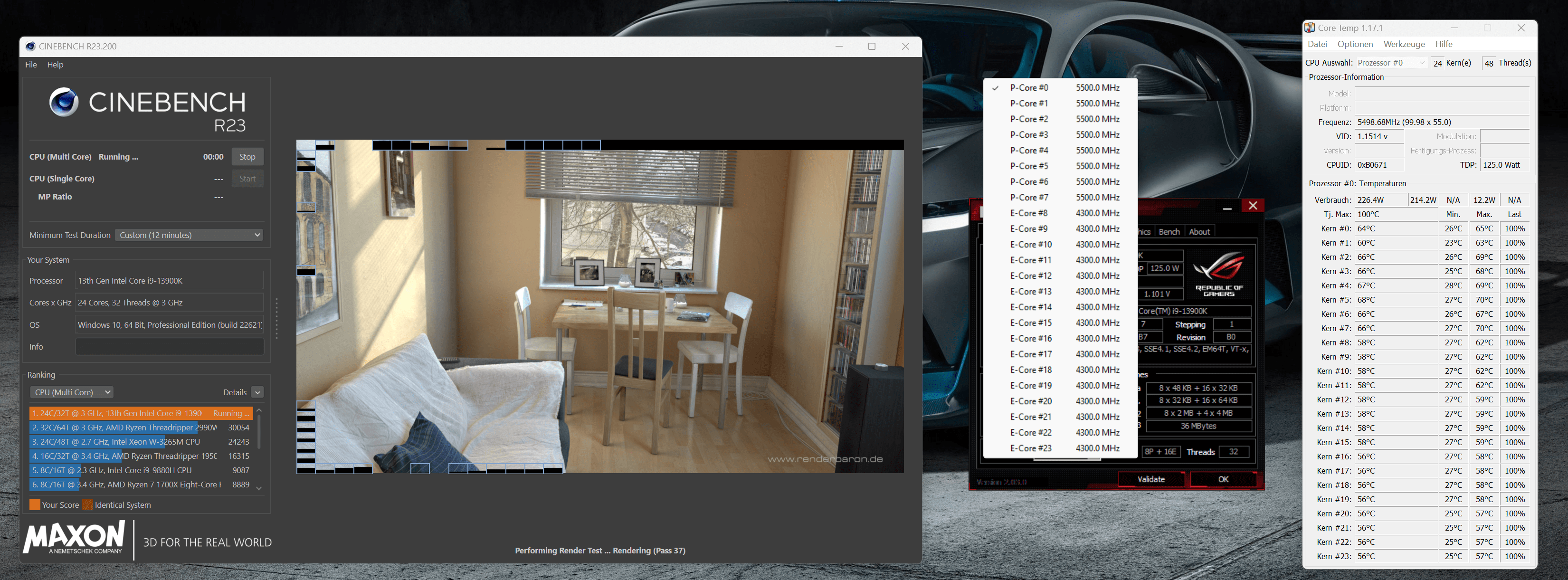Open the Hilfe menu in Core Temp
1568x580 pixels.
pyautogui.click(x=1444, y=44)
